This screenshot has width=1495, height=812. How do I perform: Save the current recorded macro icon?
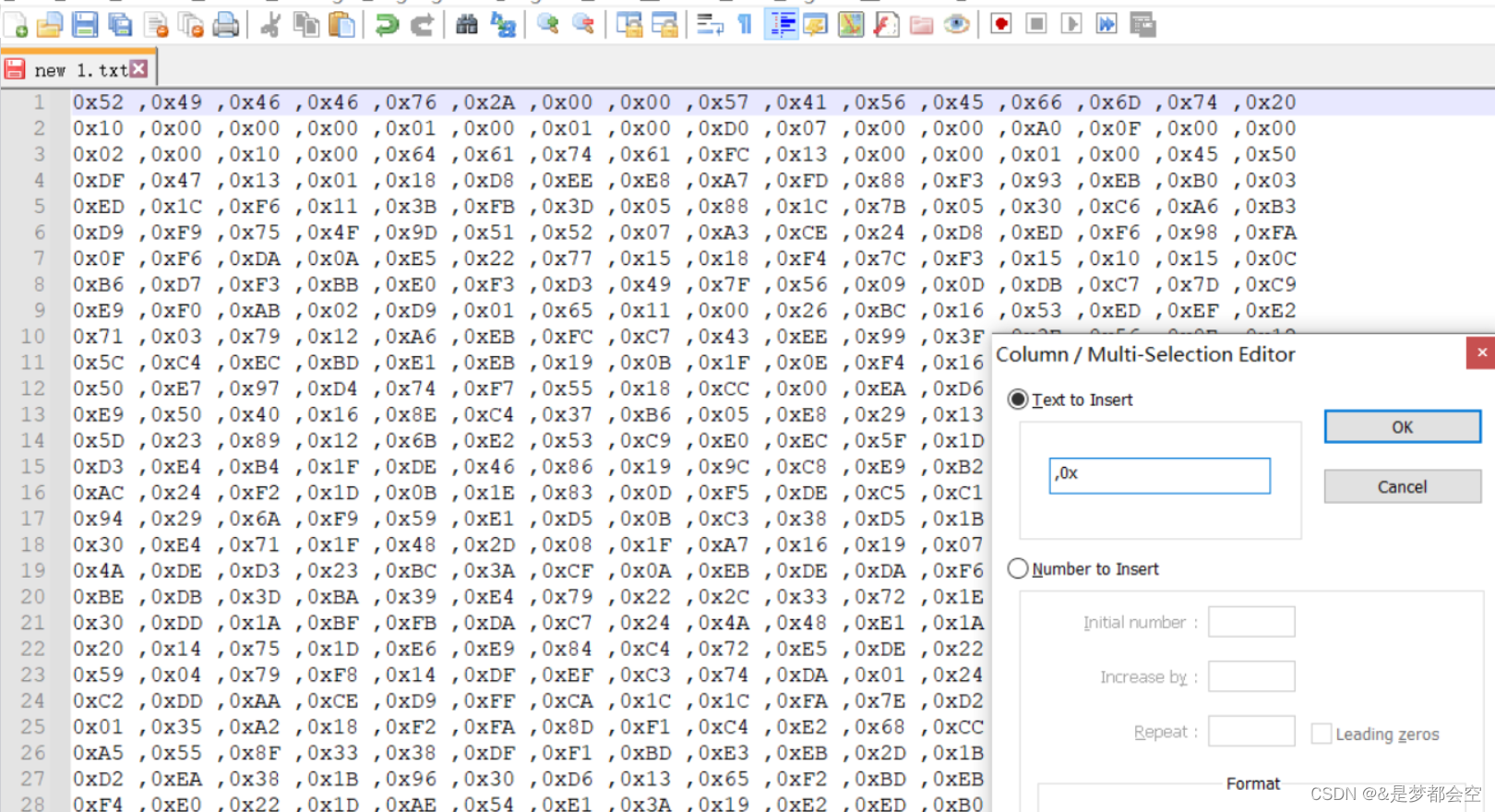click(1142, 25)
